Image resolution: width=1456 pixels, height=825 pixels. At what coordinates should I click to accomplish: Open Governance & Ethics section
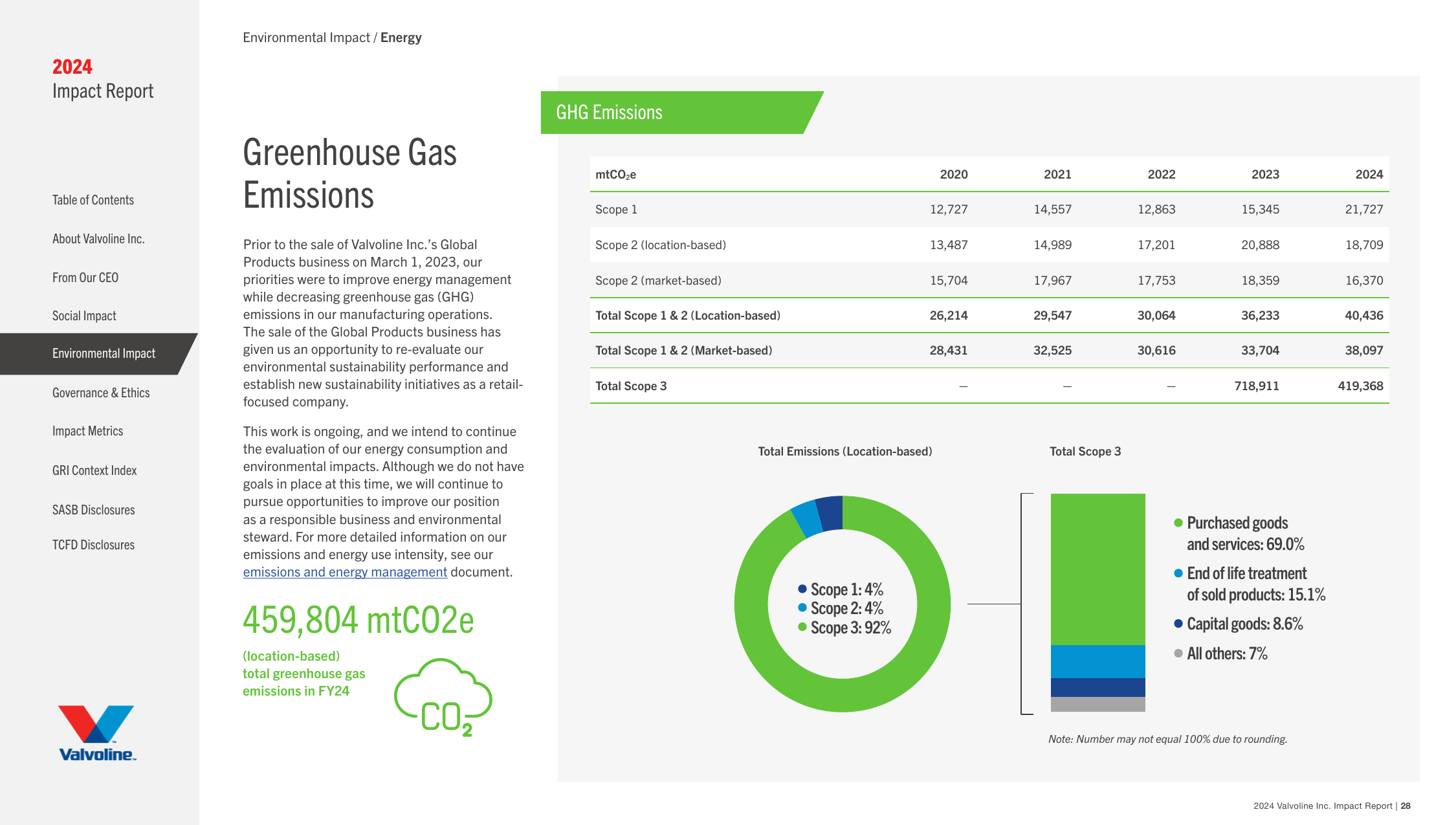click(101, 393)
